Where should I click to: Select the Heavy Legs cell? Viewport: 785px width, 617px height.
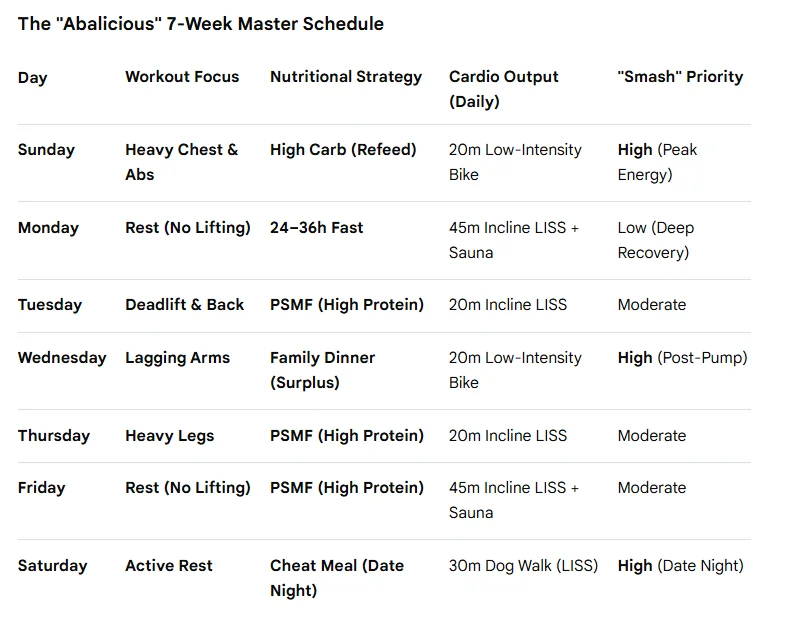169,436
